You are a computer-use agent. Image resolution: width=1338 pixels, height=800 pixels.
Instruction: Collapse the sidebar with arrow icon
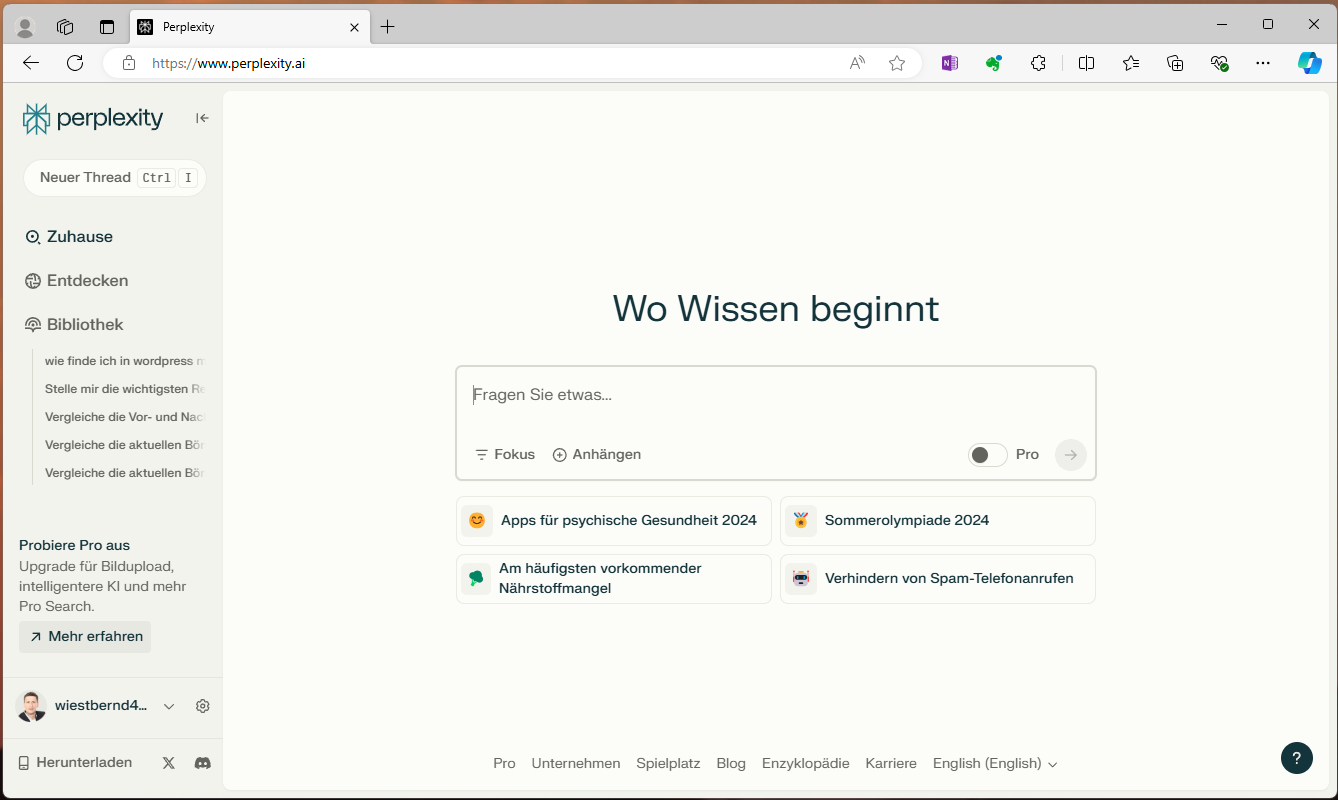point(202,118)
